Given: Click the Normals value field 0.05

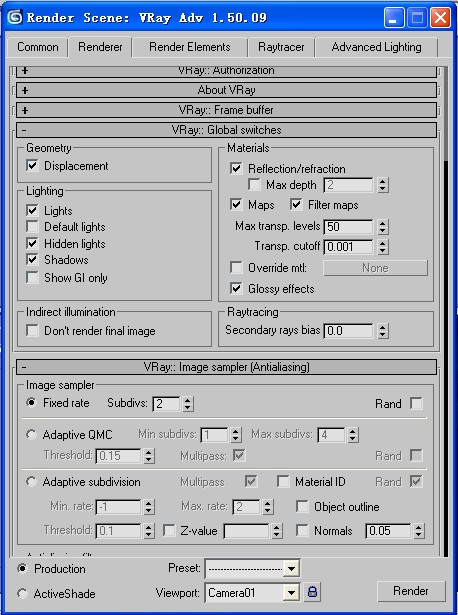Looking at the screenshot, I should [x=388, y=531].
